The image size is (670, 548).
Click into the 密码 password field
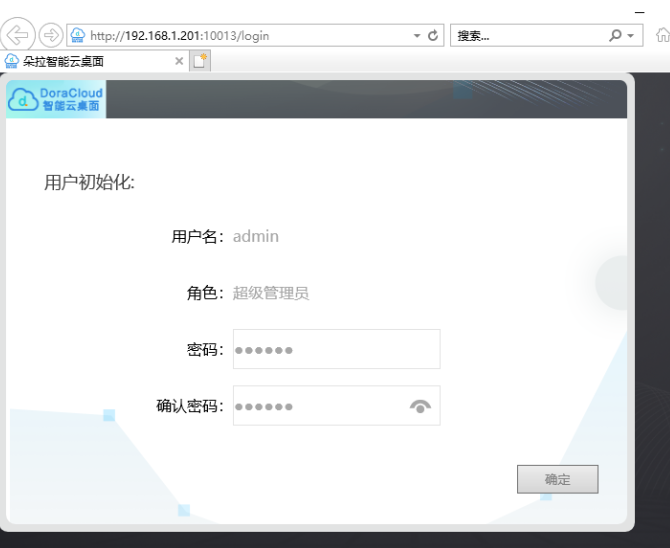pyautogui.click(x=335, y=349)
